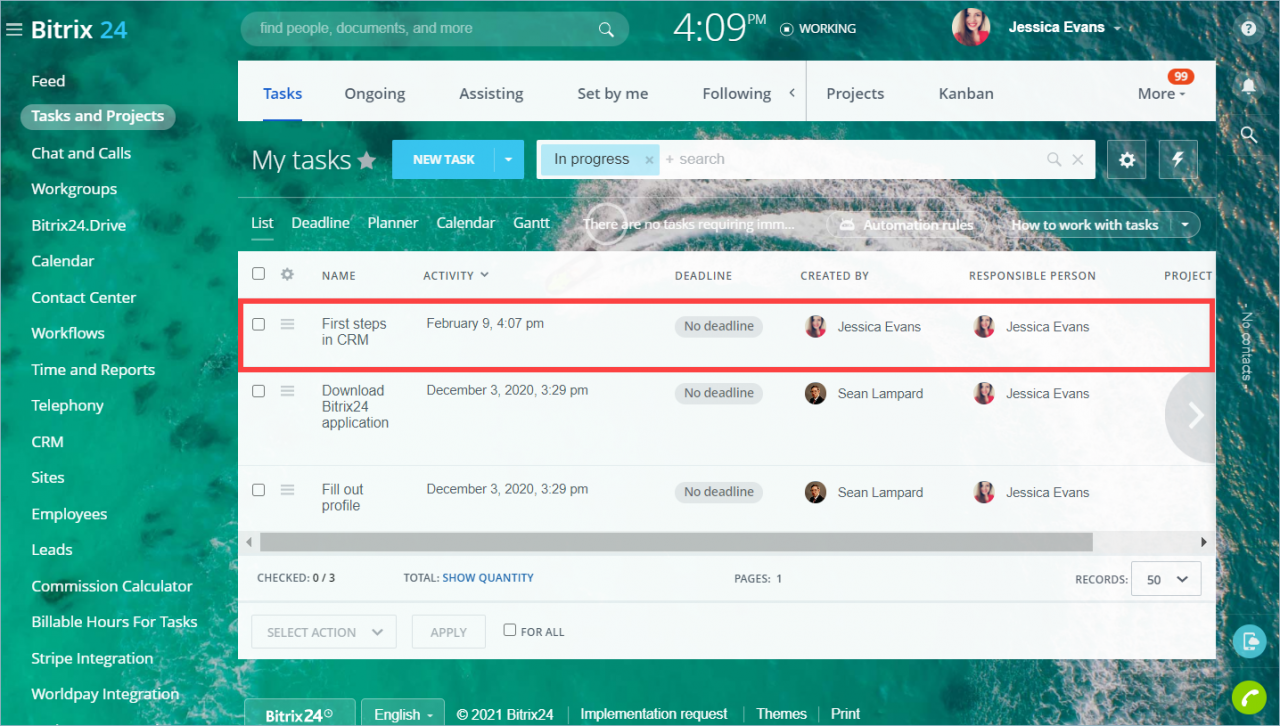Collapse tabs with left chevron arrow
The height and width of the screenshot is (726, 1280).
(792, 93)
